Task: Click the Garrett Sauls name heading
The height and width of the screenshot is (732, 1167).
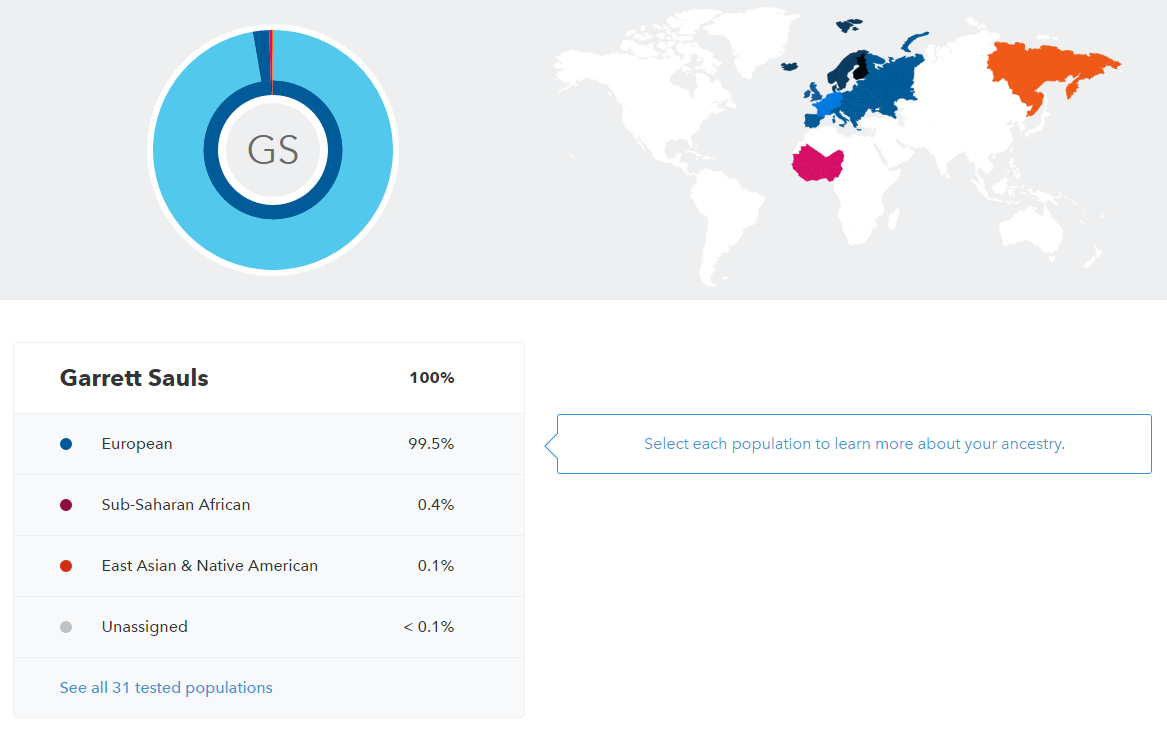Action: pos(134,378)
